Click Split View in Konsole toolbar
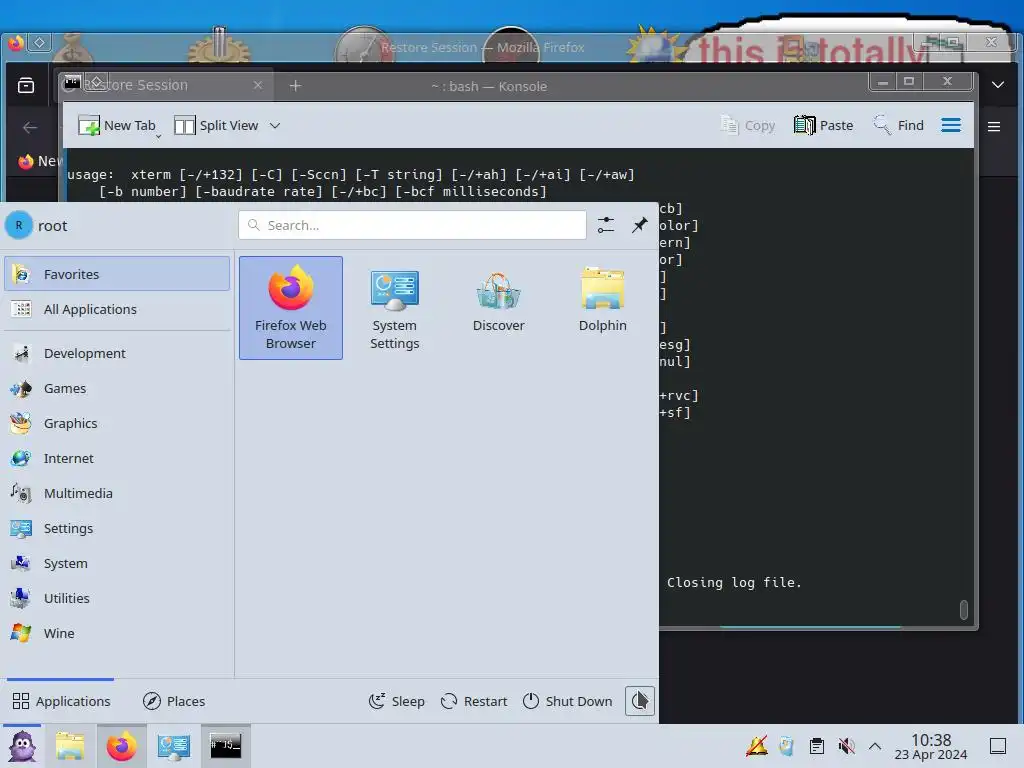This screenshot has height=768, width=1024. click(217, 125)
